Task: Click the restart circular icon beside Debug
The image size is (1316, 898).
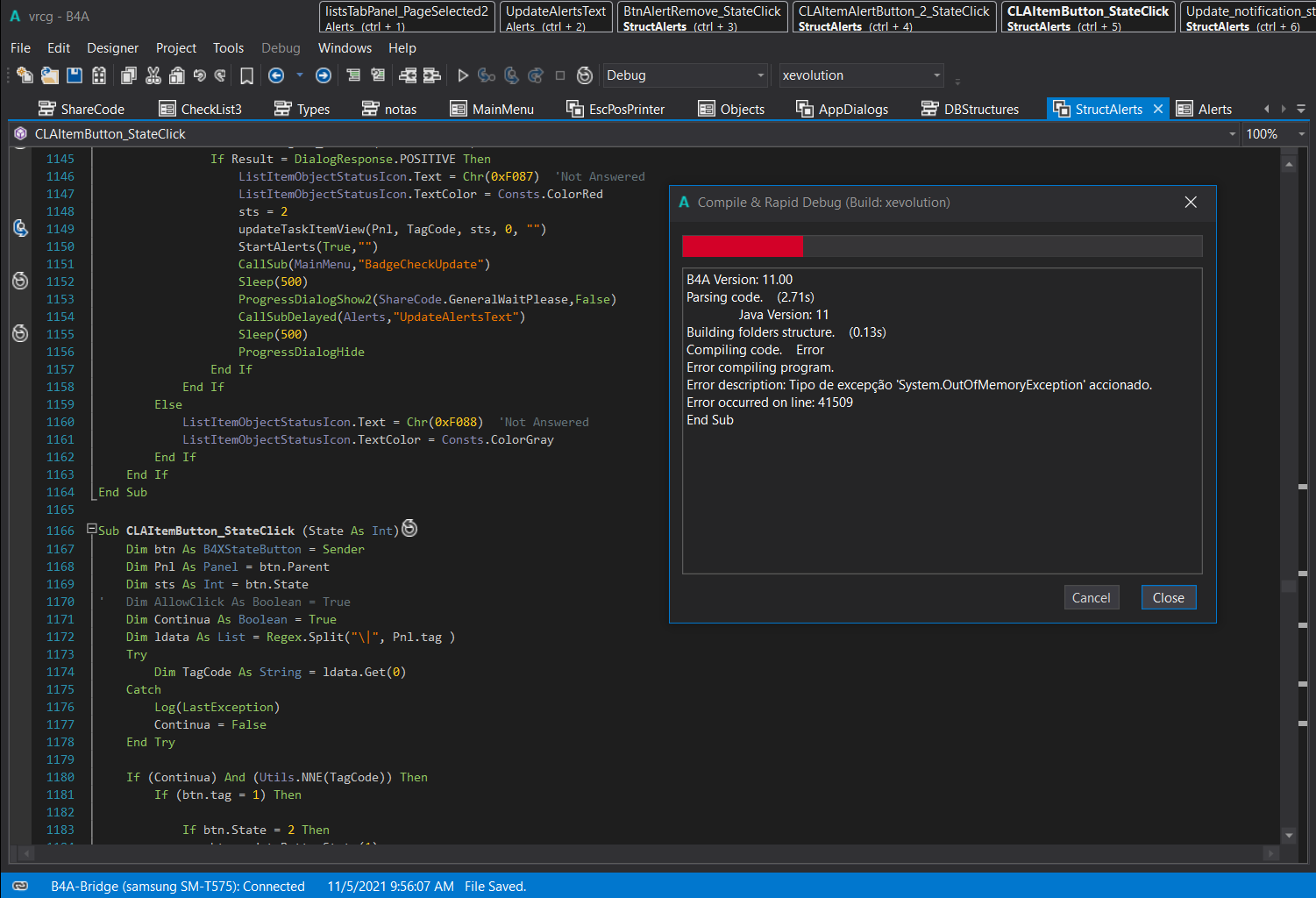Action: click(585, 75)
